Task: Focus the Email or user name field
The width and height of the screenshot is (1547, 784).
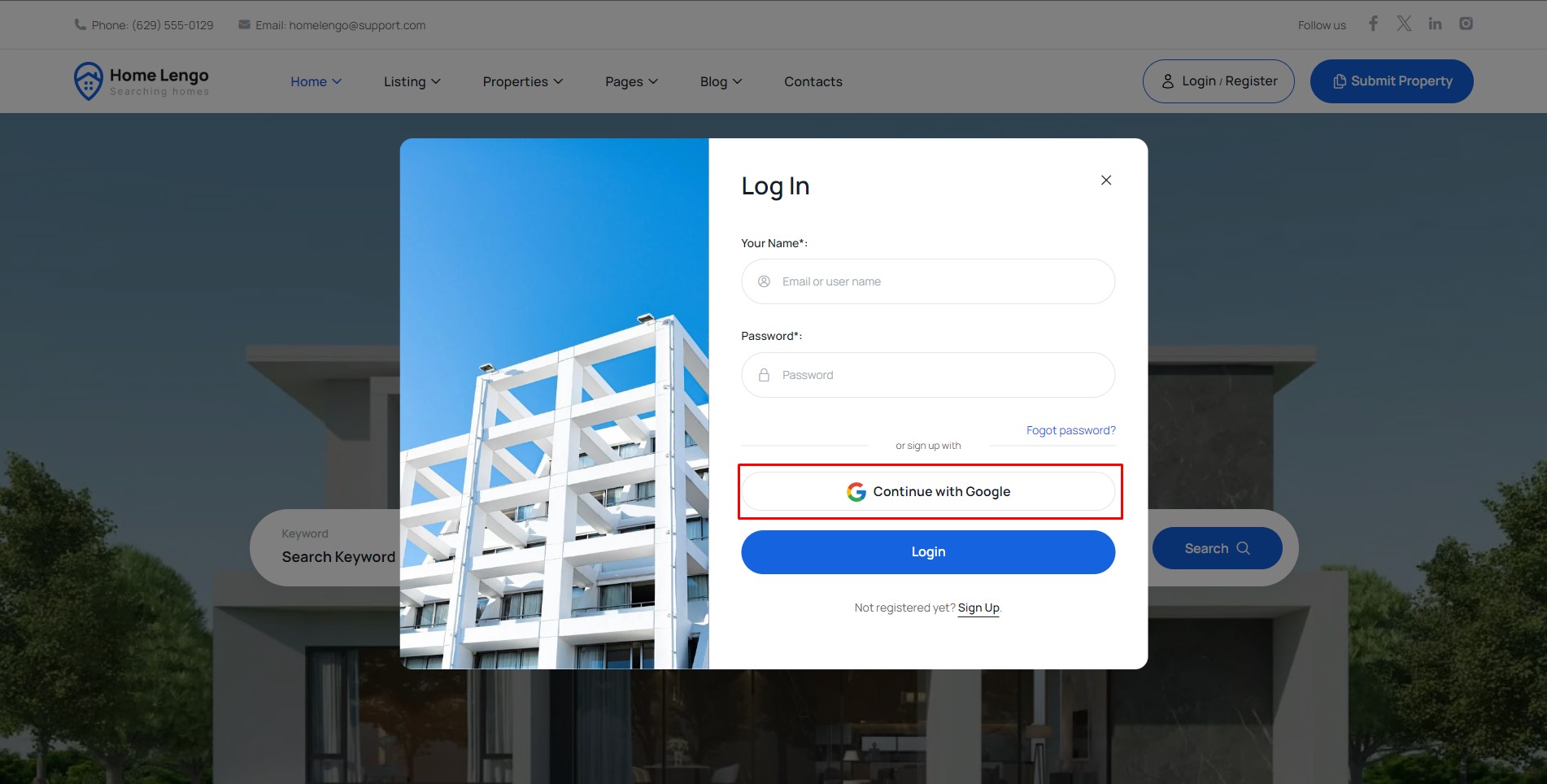Action: point(928,281)
